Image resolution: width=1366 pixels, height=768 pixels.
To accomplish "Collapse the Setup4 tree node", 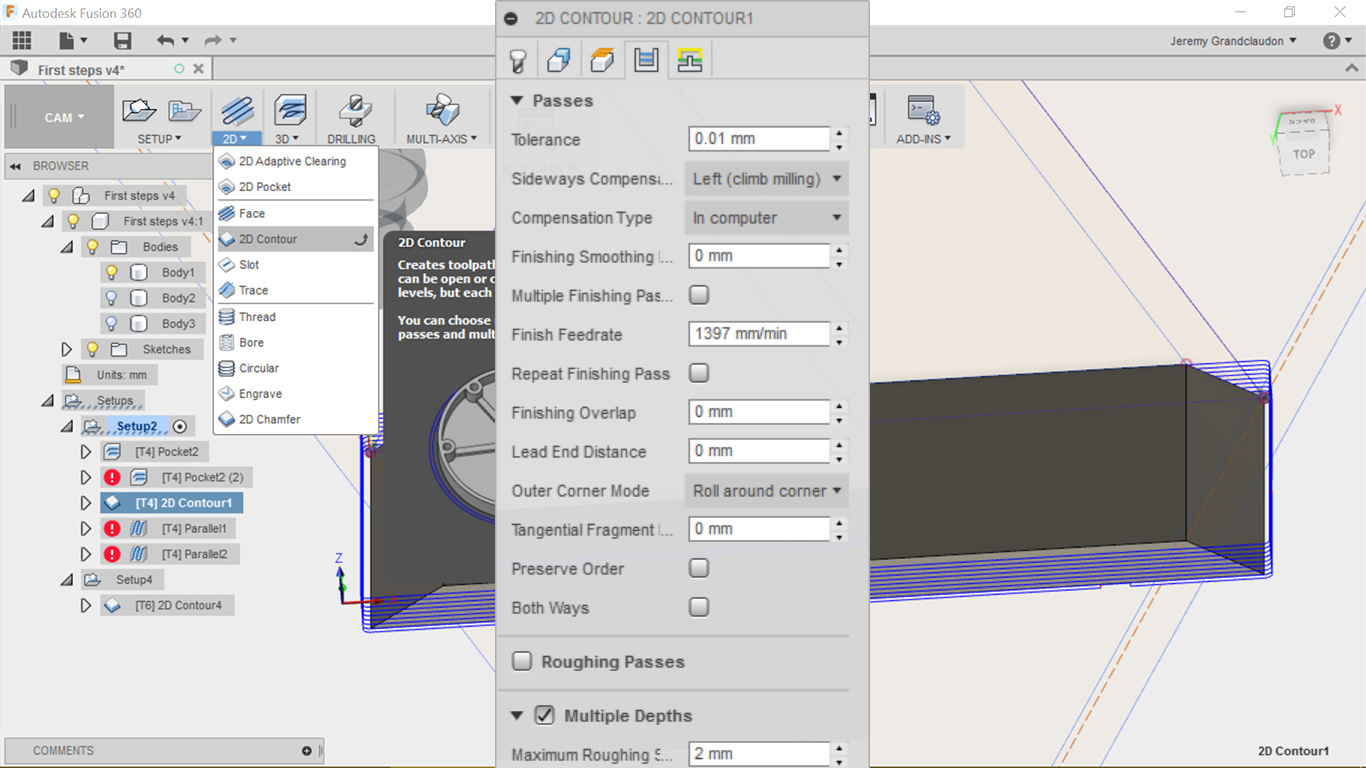I will pos(66,580).
